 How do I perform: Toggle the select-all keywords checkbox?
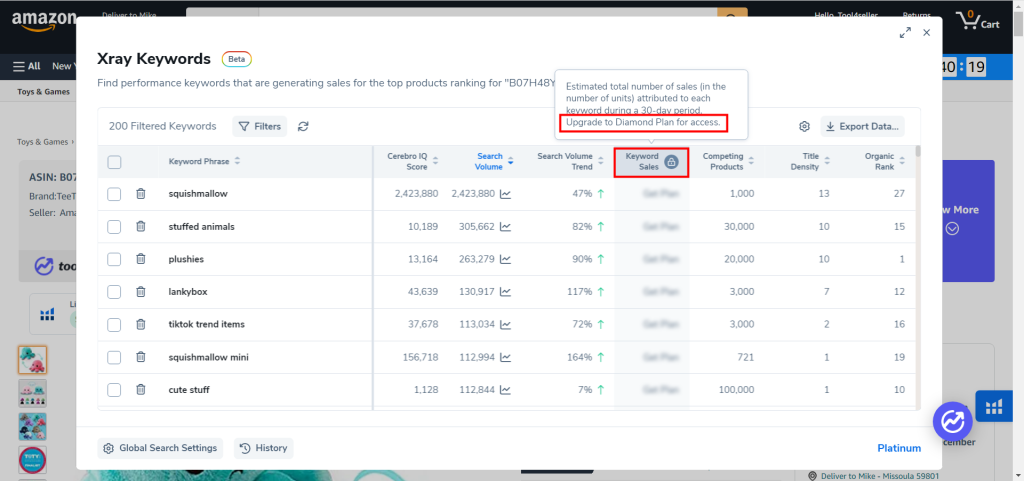click(x=114, y=162)
